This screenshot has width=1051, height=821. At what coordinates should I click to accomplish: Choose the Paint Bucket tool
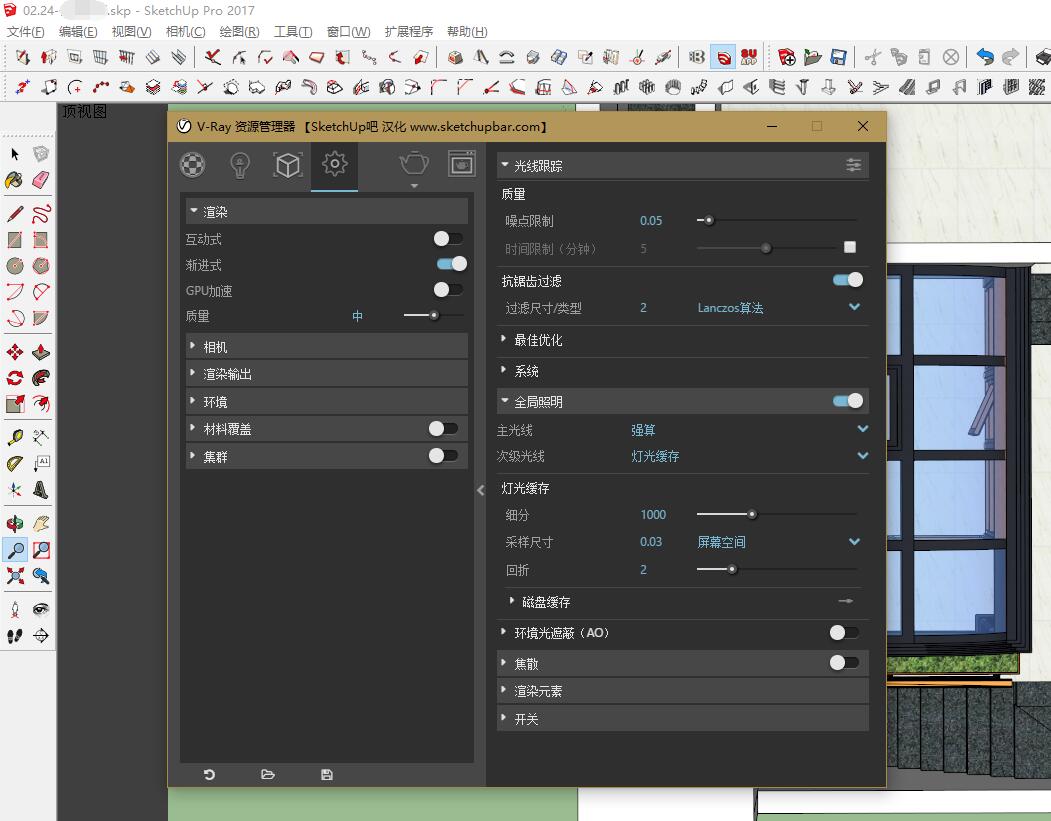(x=14, y=180)
